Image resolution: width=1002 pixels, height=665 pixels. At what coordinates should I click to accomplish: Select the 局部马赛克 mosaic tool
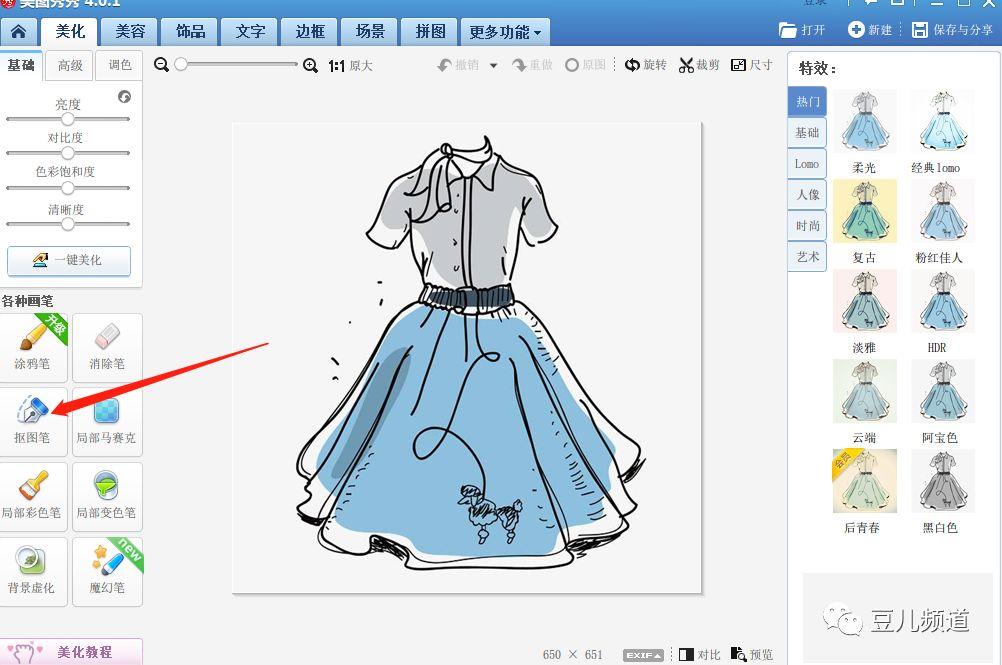[107, 422]
